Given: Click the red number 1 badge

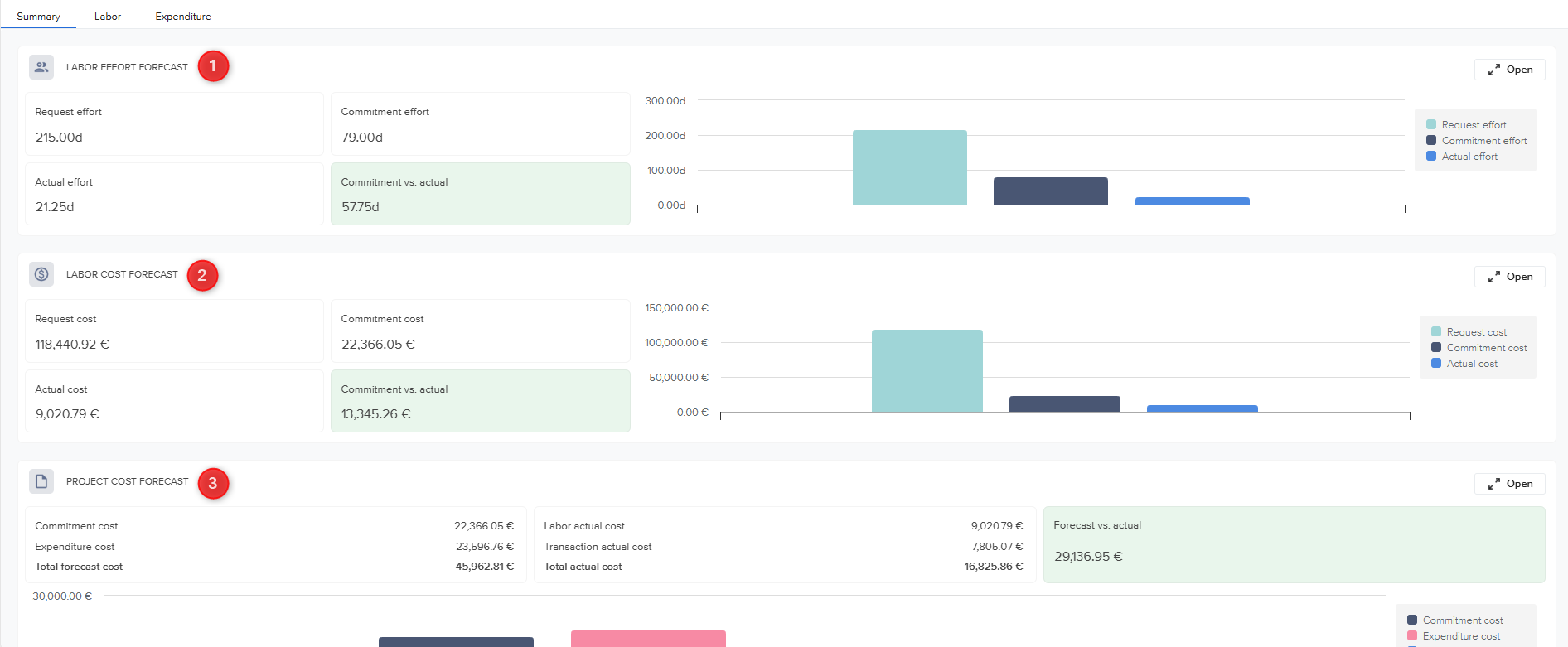Looking at the screenshot, I should [213, 66].
